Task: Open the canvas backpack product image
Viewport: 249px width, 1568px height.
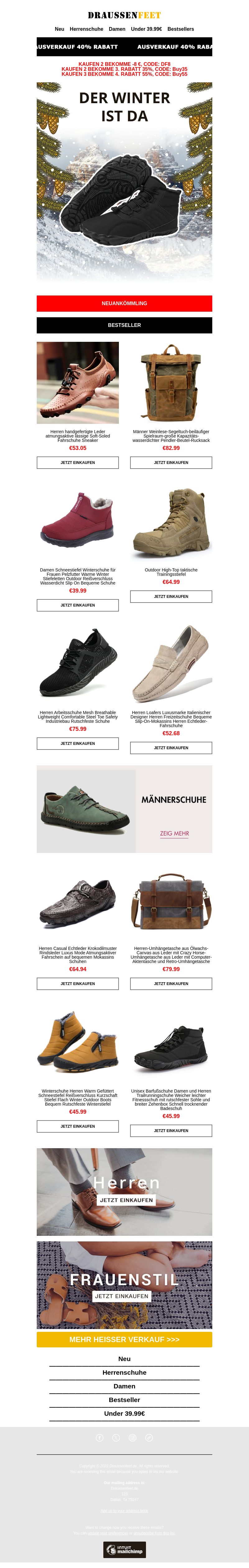Action: [x=171, y=383]
